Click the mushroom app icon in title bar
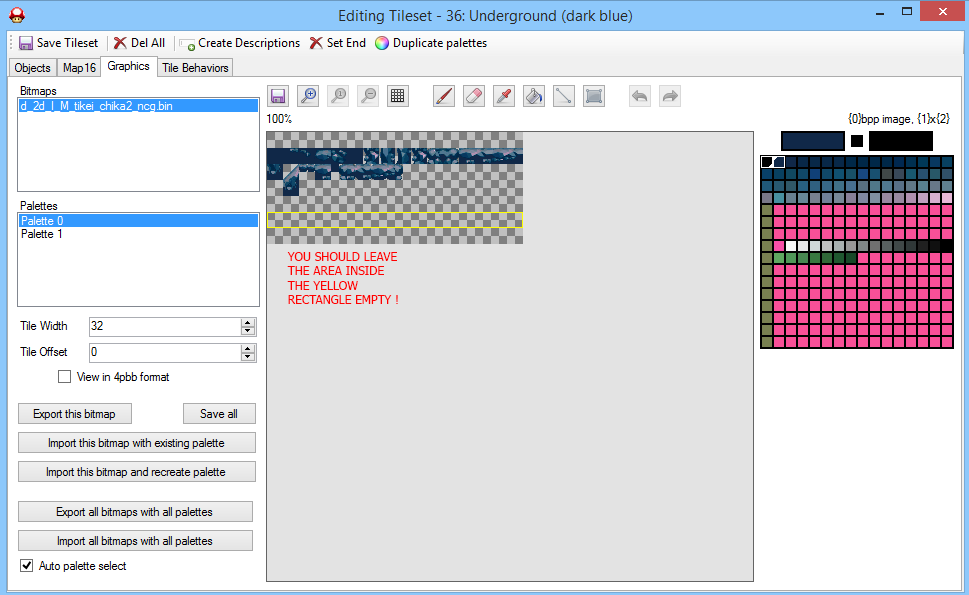 pos(17,15)
